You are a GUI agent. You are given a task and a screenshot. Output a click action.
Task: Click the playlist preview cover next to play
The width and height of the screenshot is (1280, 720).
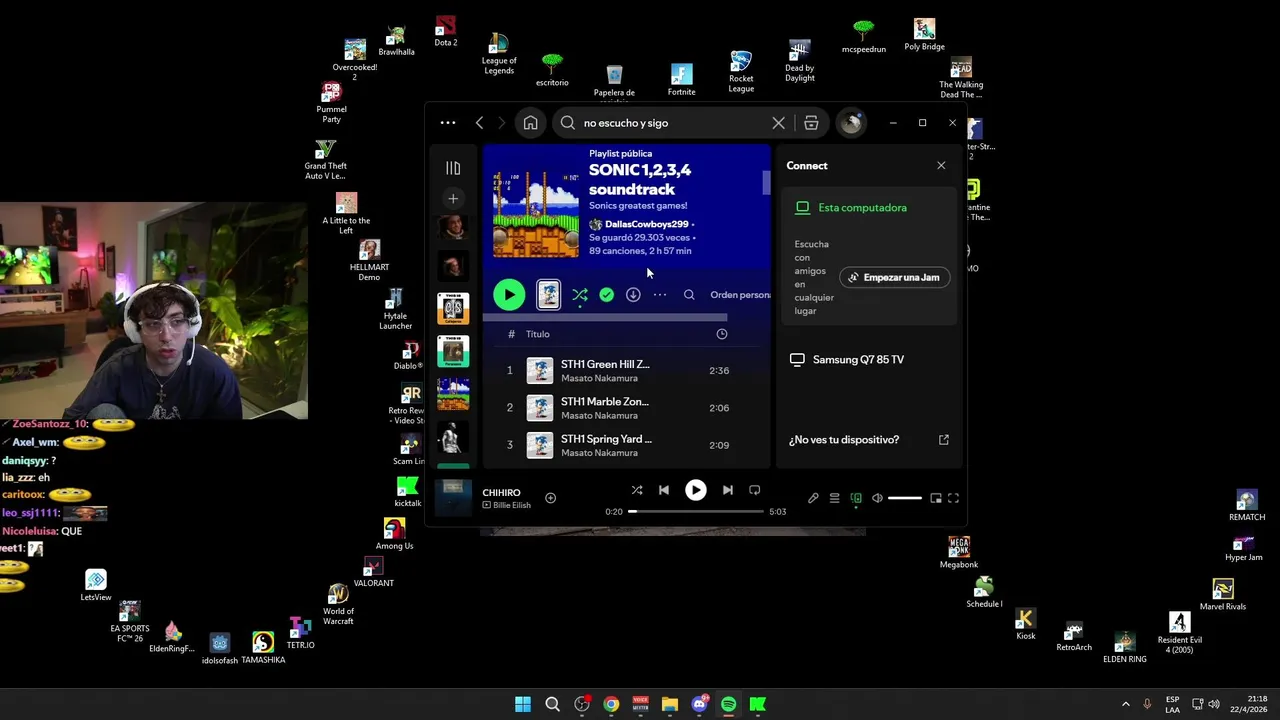pyautogui.click(x=548, y=294)
